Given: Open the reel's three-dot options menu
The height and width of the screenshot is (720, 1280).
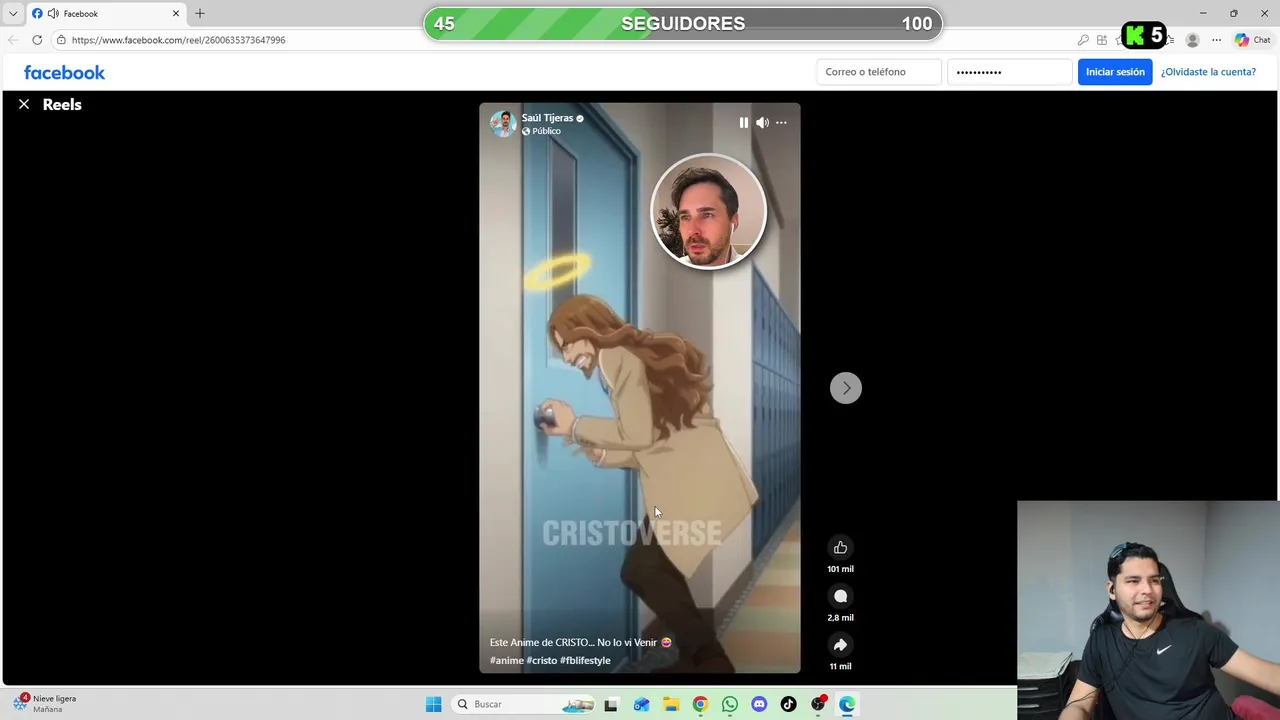Looking at the screenshot, I should click(x=781, y=122).
